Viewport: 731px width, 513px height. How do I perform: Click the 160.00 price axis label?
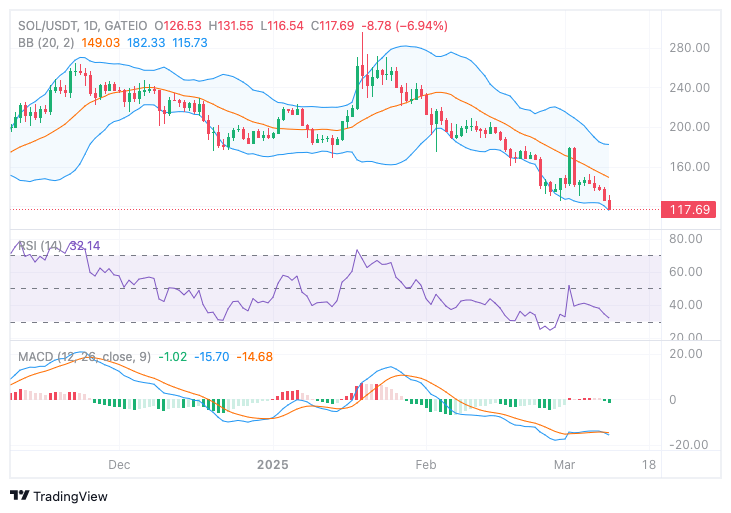point(689,167)
